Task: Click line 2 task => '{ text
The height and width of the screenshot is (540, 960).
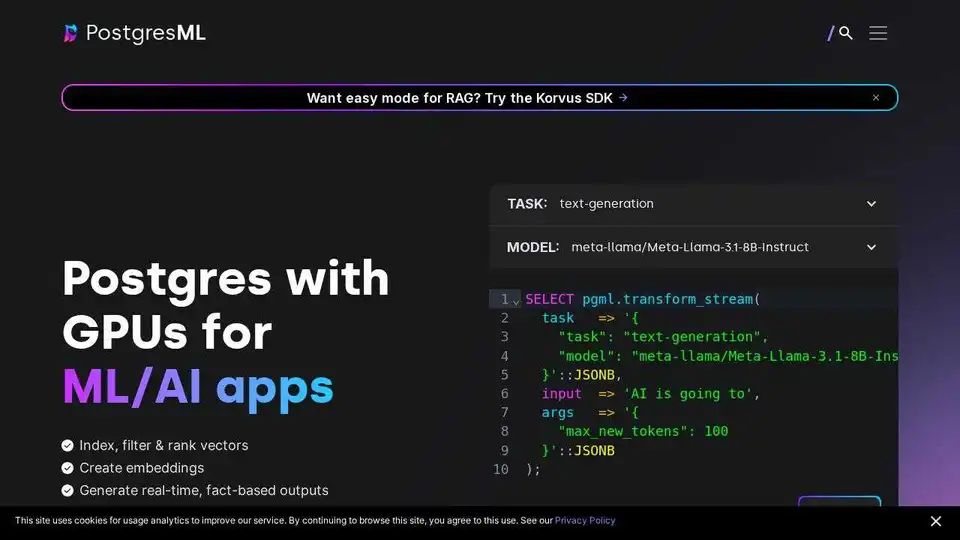Action: pos(590,318)
